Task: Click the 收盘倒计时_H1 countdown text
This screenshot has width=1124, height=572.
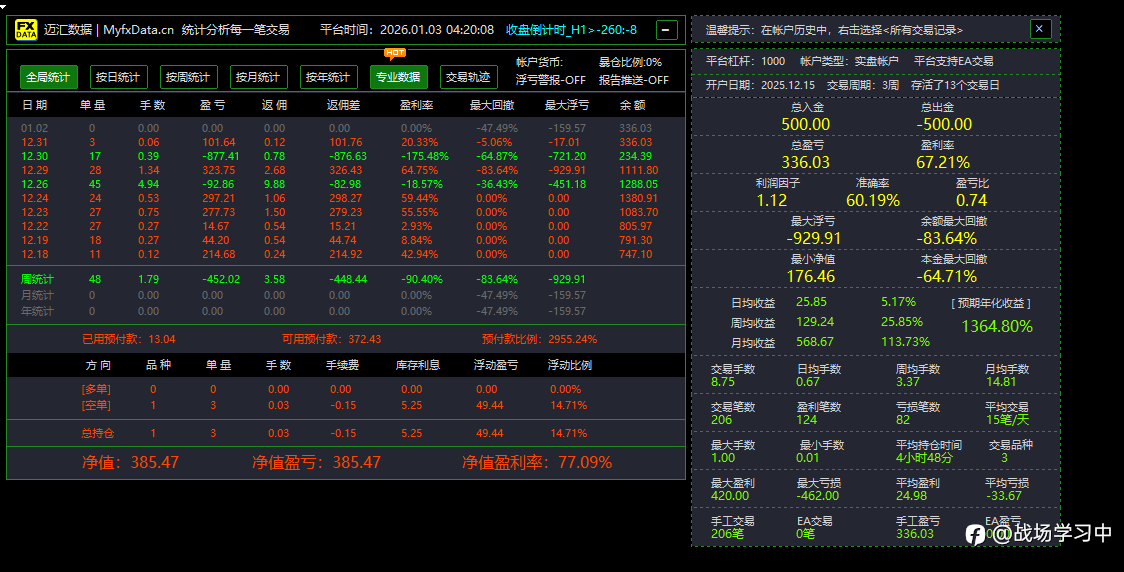Action: (571, 30)
